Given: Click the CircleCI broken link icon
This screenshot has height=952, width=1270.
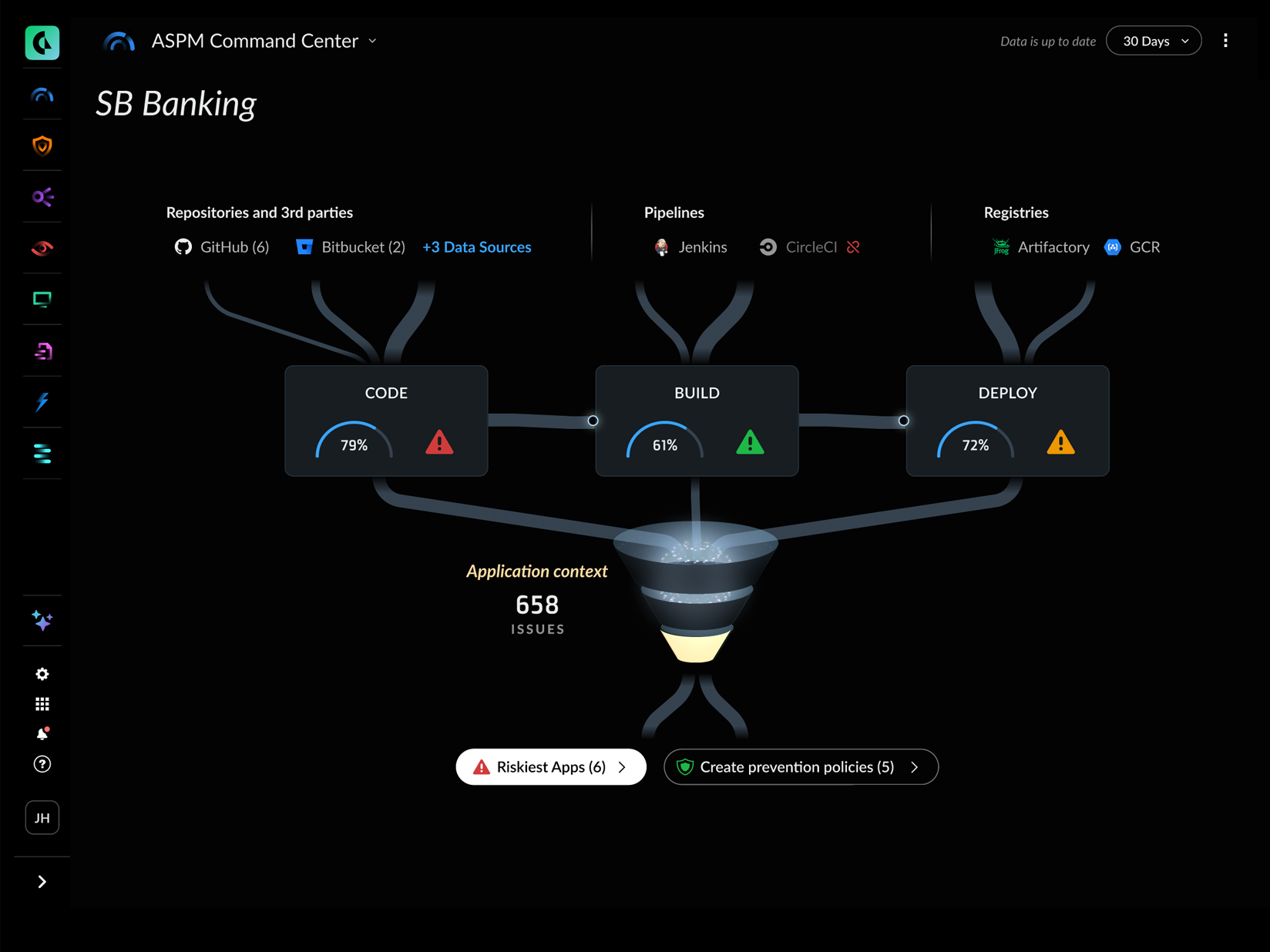Looking at the screenshot, I should point(853,247).
